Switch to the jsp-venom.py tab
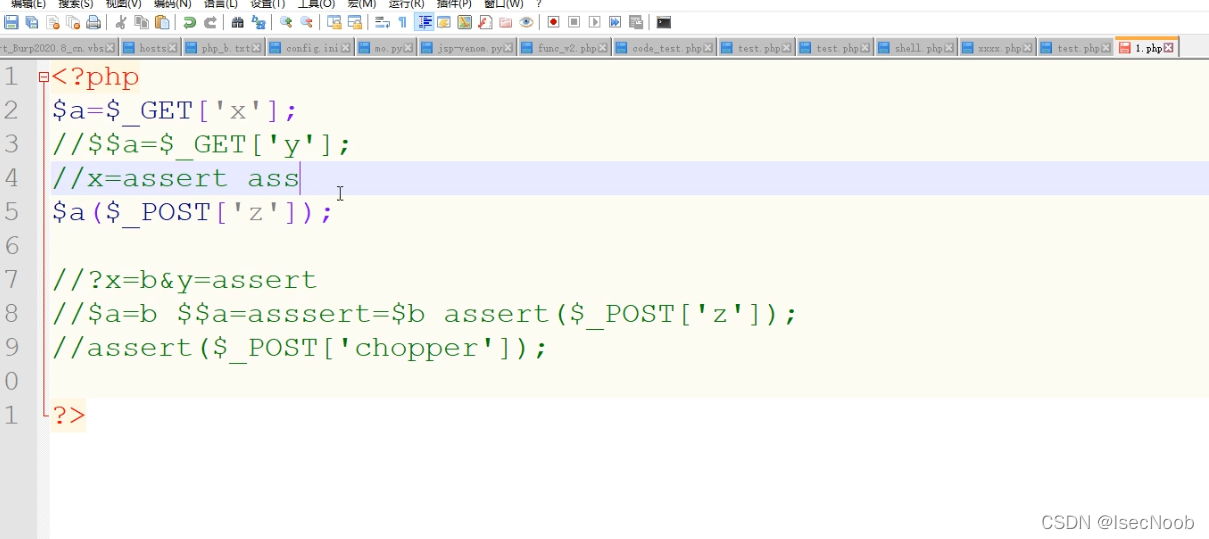Screen dimensions: 1209x539 pos(469,48)
